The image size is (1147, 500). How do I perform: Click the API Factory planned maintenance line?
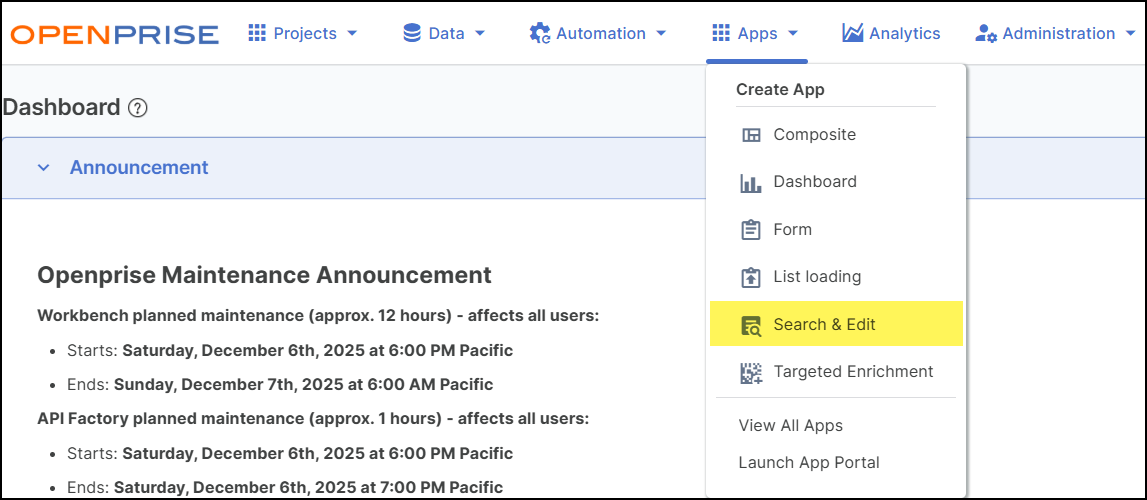point(313,419)
